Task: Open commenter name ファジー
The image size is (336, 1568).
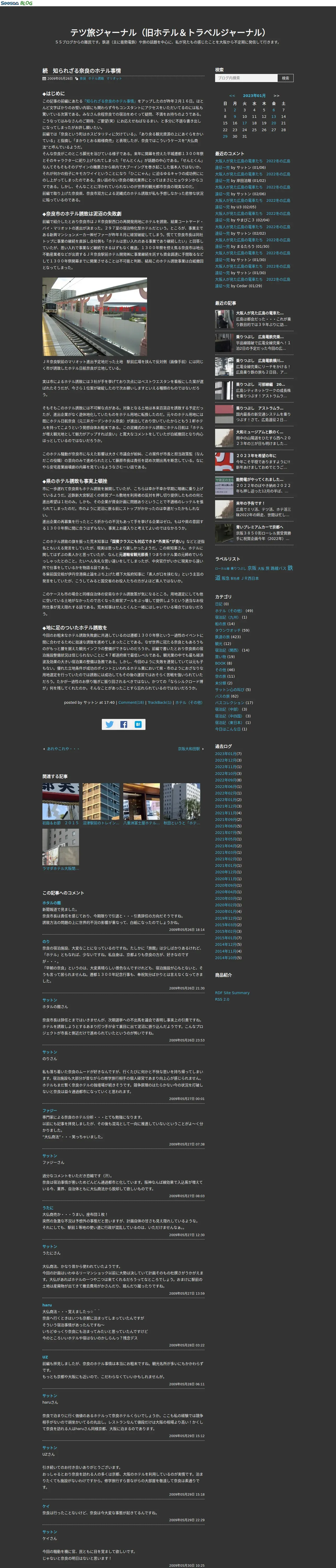Action: (49, 1111)
